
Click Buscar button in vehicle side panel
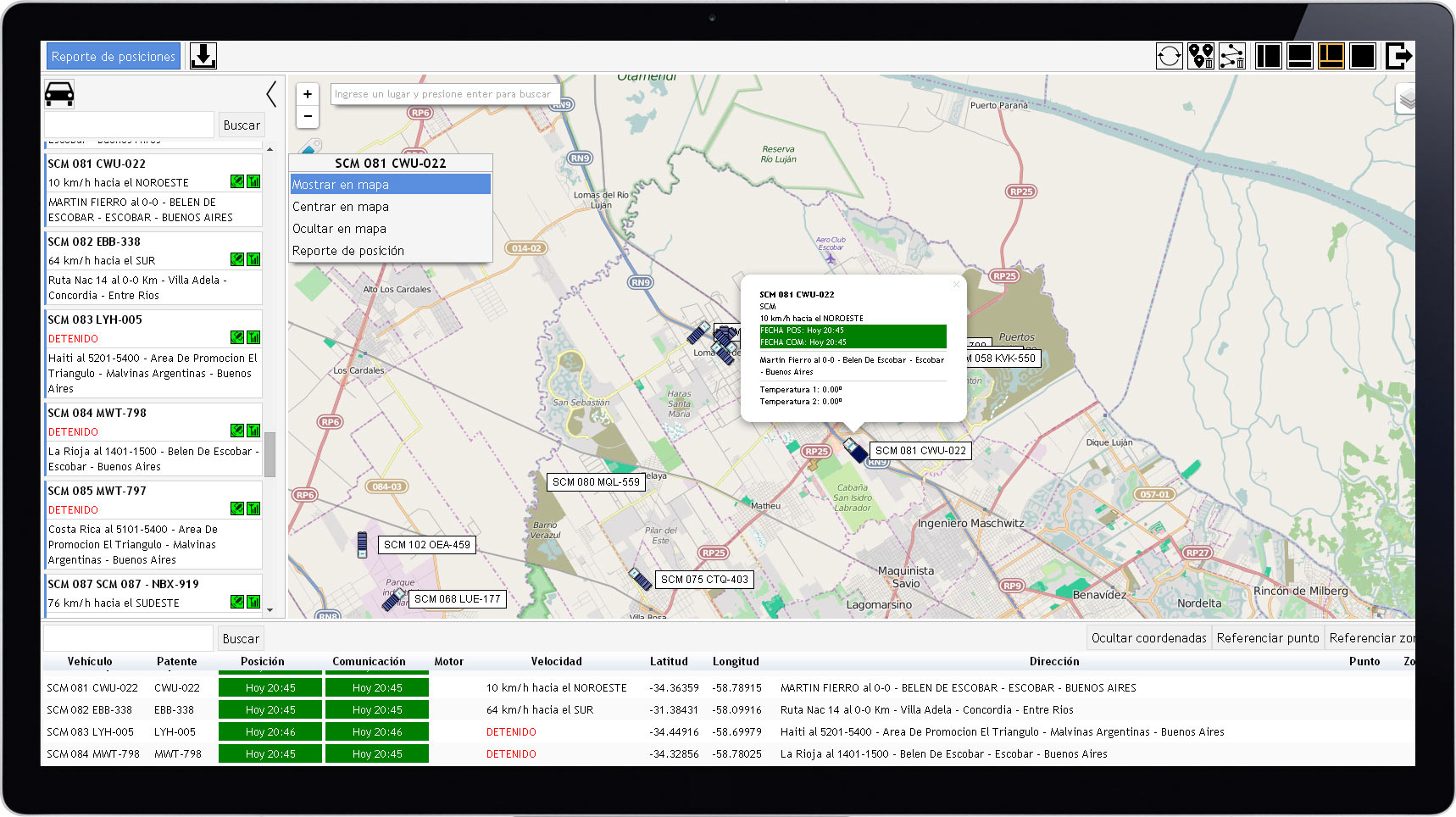242,125
